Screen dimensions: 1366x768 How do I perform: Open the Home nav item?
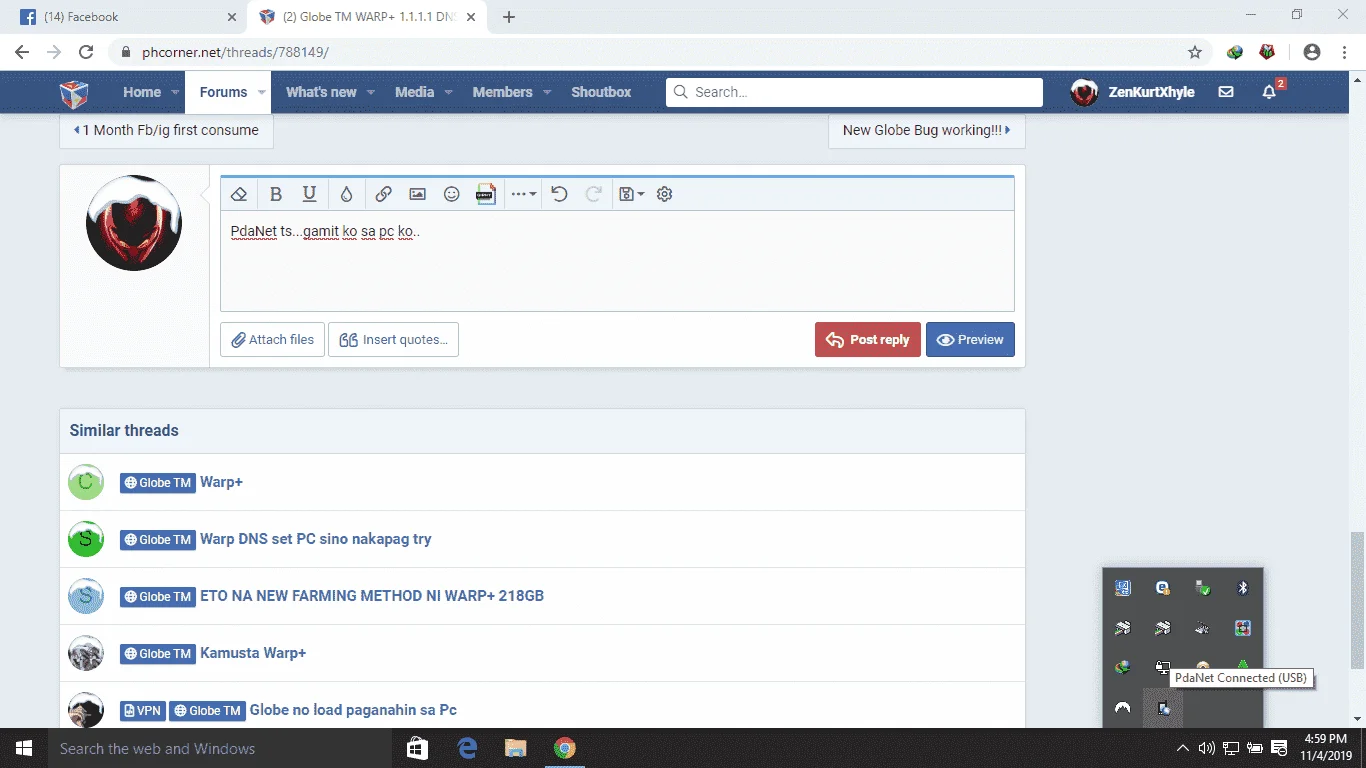[142, 92]
